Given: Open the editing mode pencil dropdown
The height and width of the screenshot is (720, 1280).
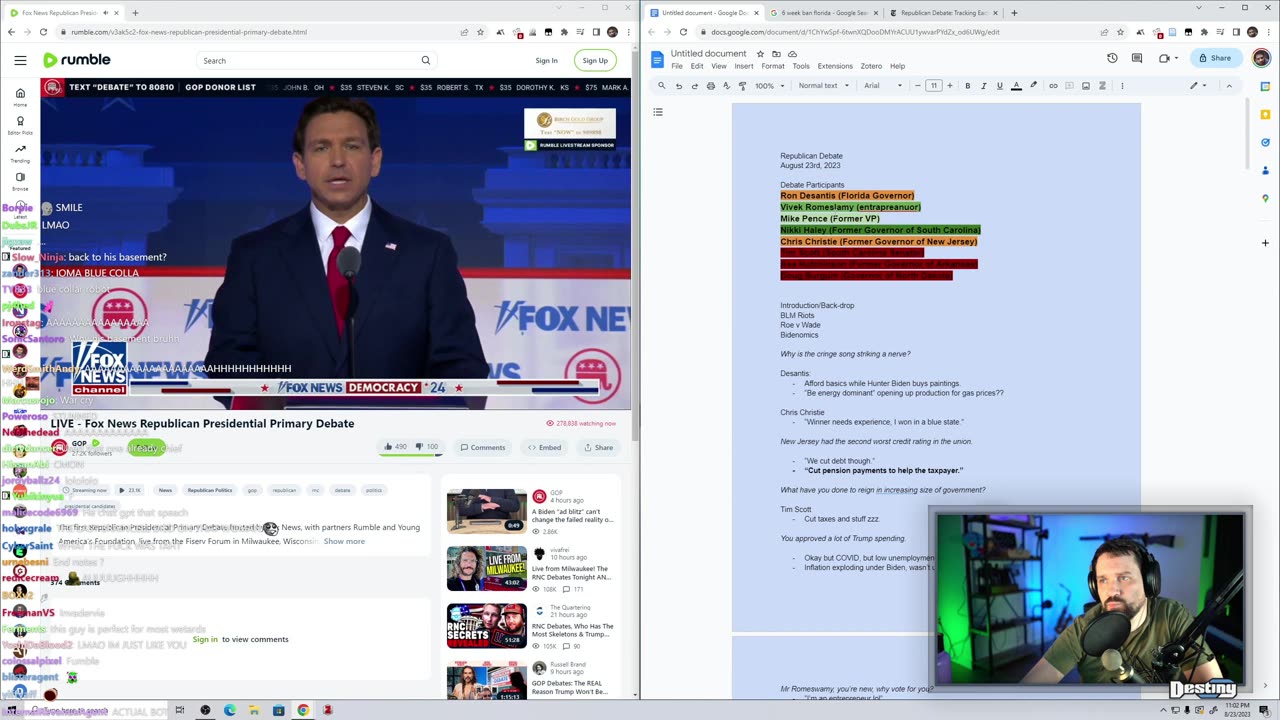Looking at the screenshot, I should point(1198,86).
